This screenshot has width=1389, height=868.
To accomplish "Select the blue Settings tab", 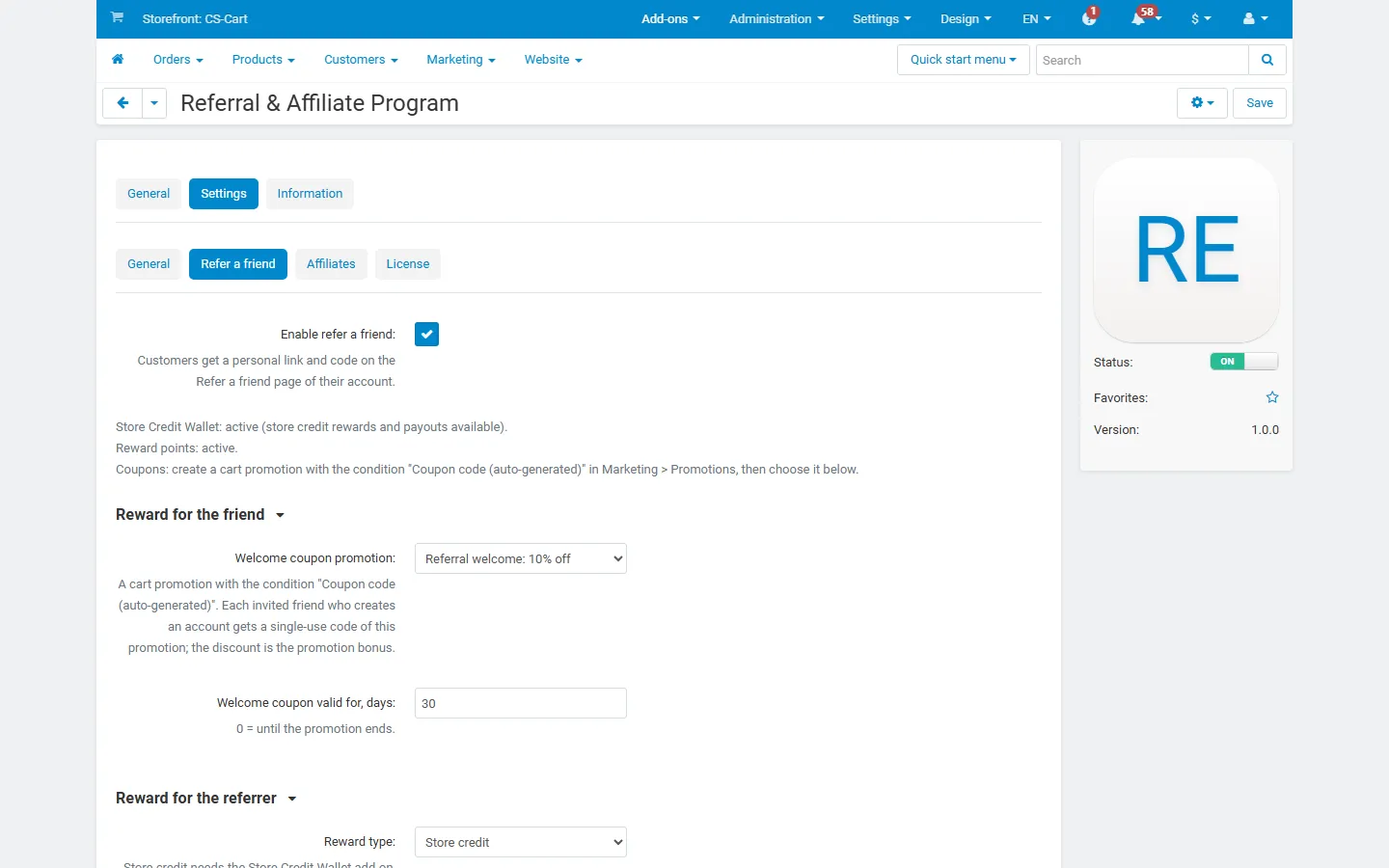I will point(224,194).
